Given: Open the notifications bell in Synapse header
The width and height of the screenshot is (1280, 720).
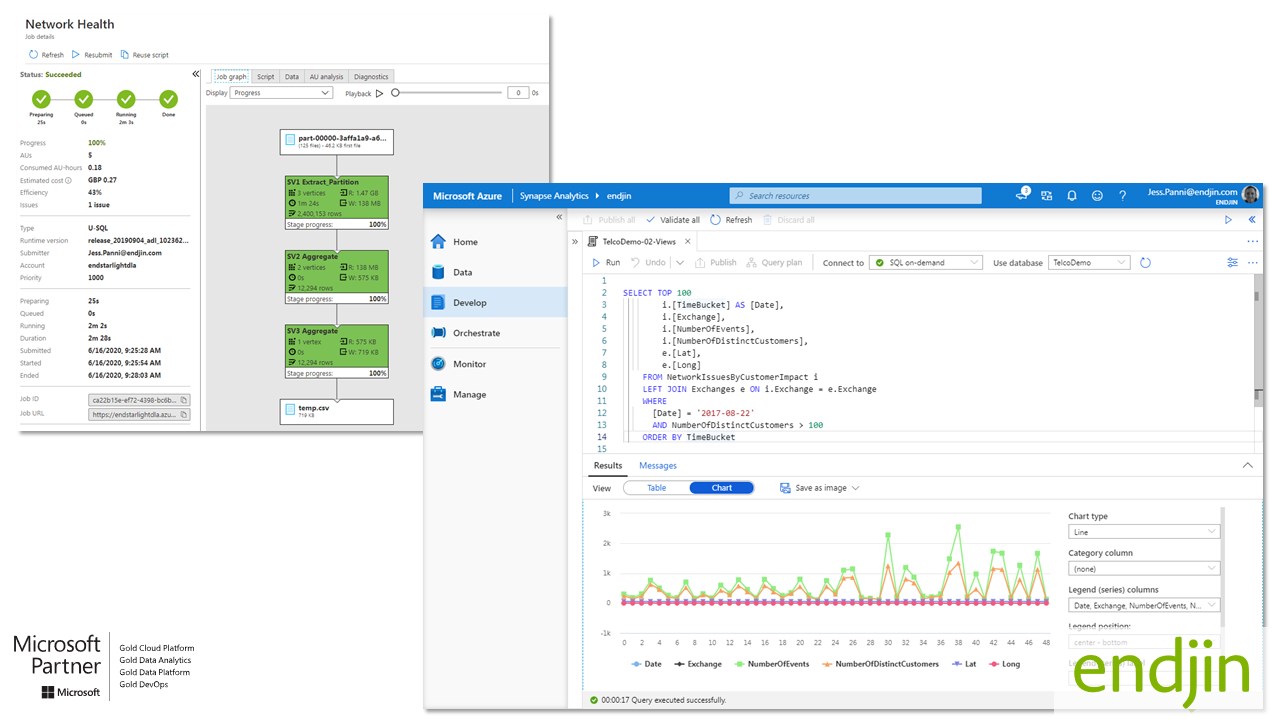Looking at the screenshot, I should 1072,196.
